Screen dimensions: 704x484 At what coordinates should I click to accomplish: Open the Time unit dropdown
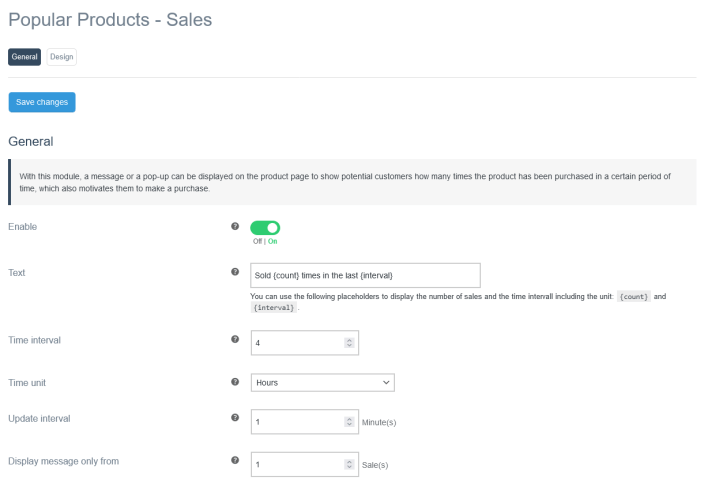pos(322,382)
